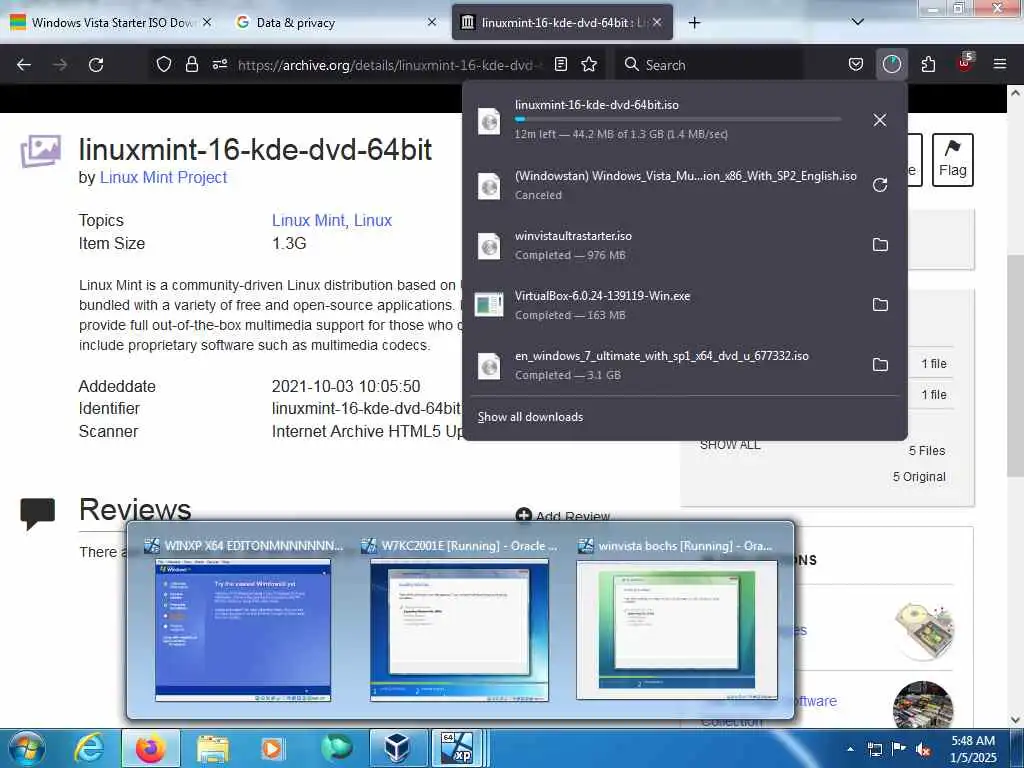Open folder containing VirtualBox-6.0.24 installer
The width and height of the screenshot is (1024, 768).
coord(880,305)
